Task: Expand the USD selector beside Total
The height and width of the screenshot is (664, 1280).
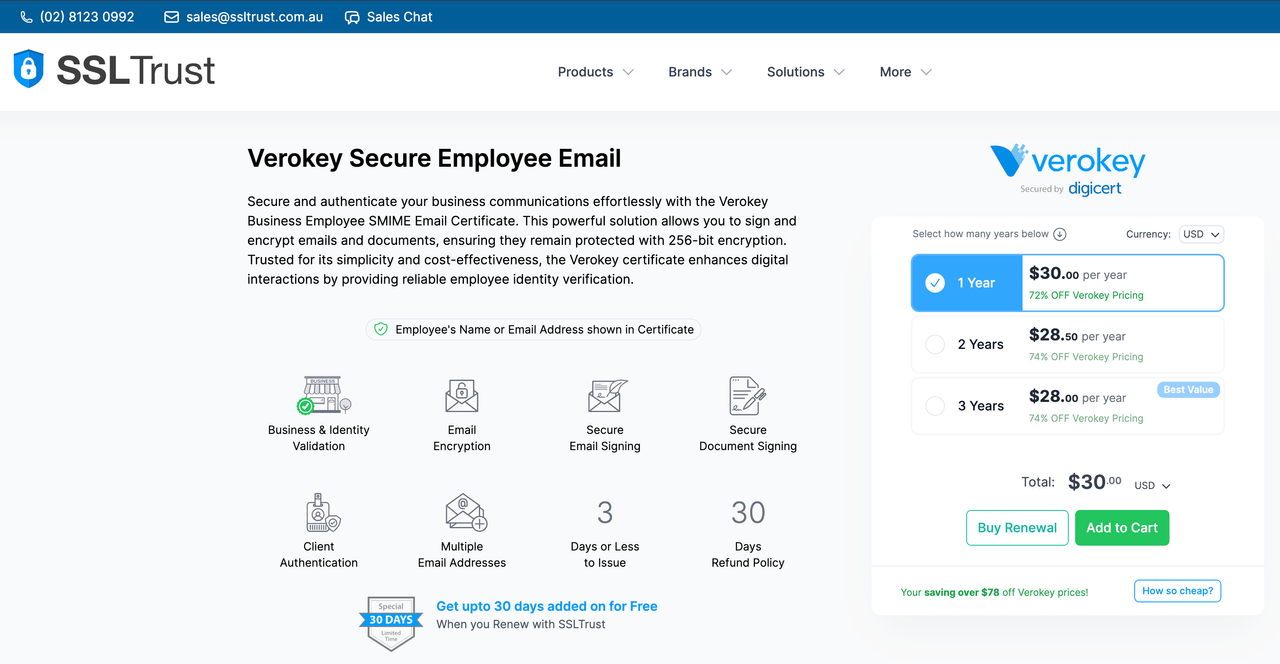Action: (1153, 486)
